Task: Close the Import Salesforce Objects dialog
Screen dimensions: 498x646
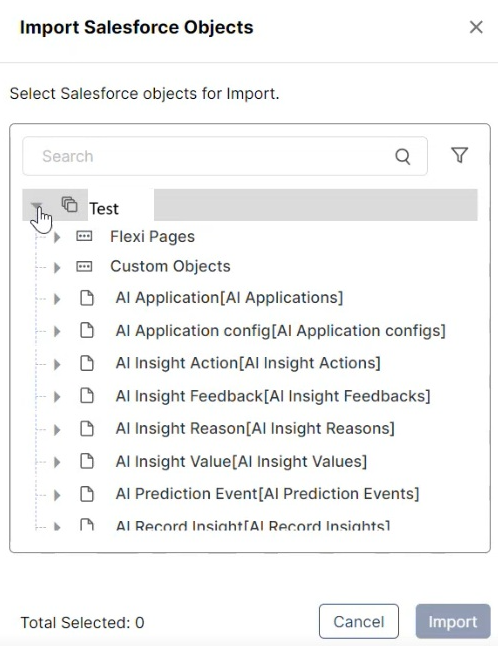Action: (476, 27)
